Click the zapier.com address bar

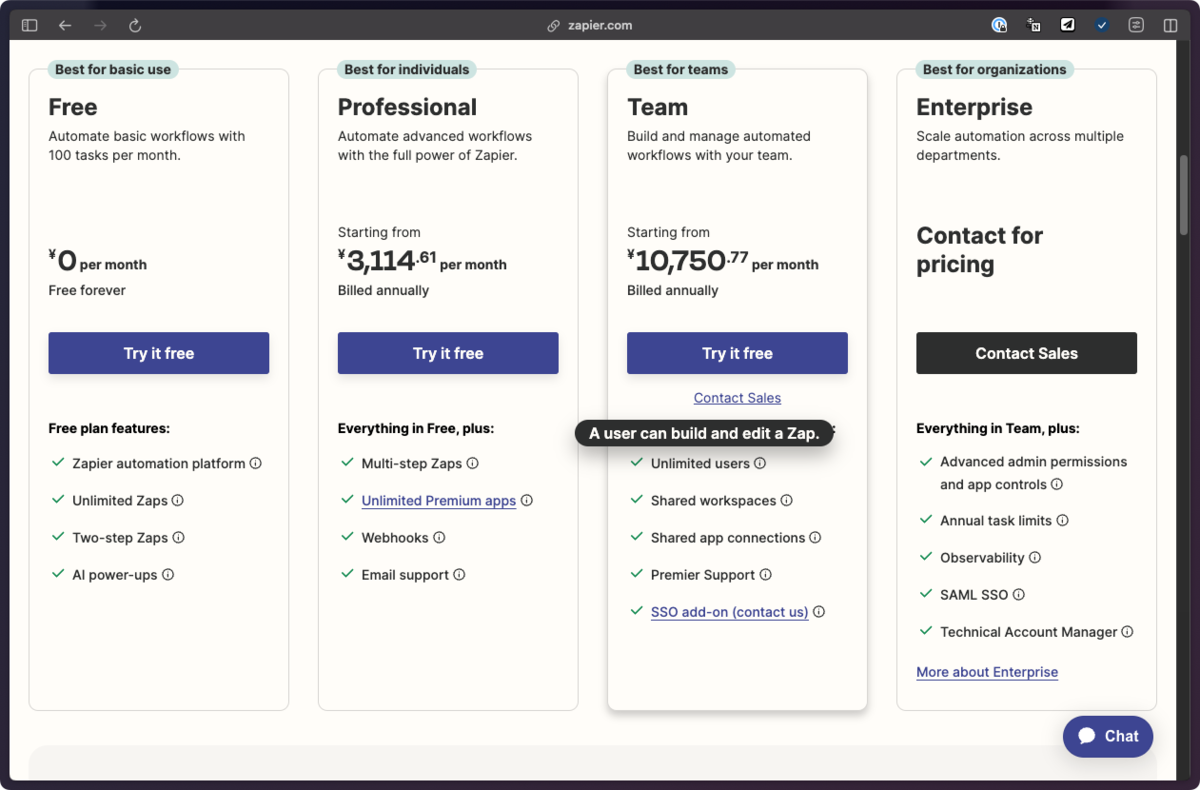coord(590,25)
